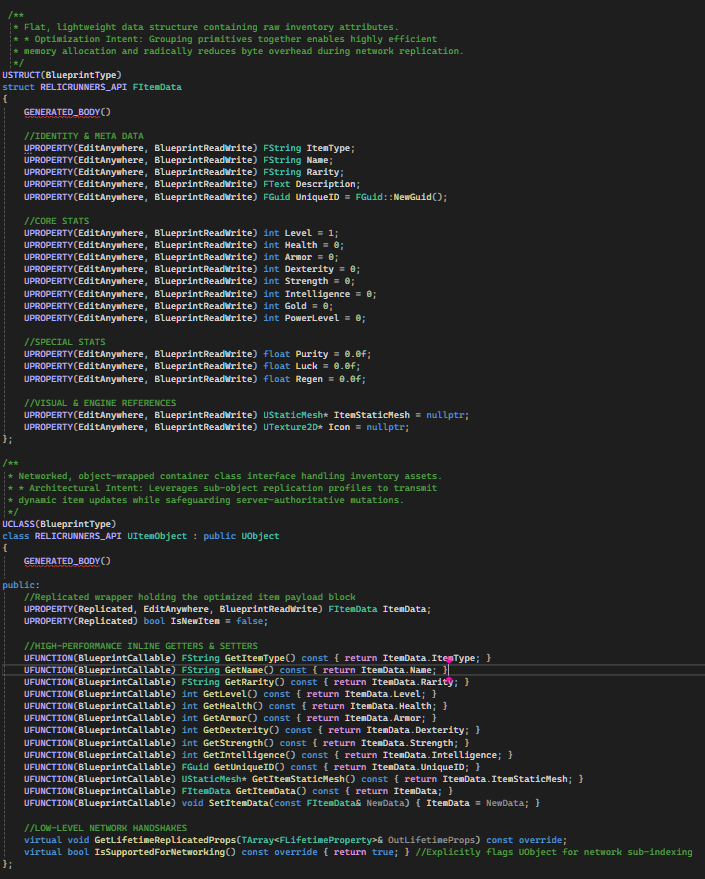Click the ItemType property name in FItemData

[x=328, y=148]
